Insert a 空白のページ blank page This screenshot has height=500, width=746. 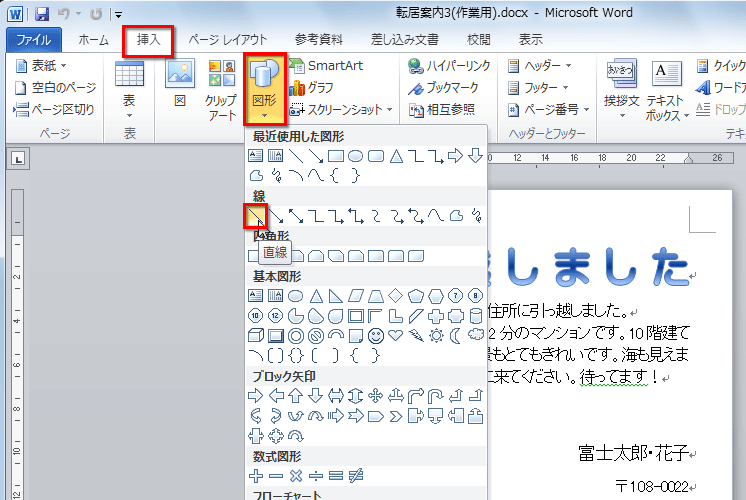[56, 88]
